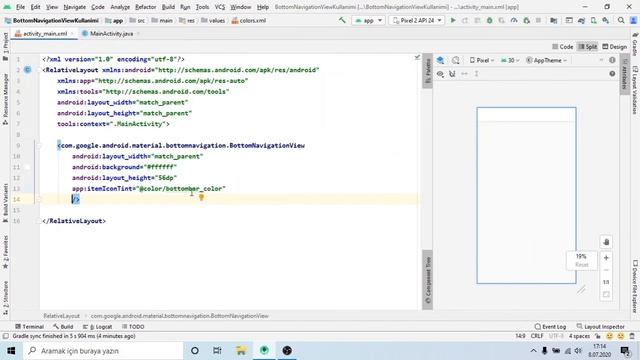The height and width of the screenshot is (360, 640).
Task: Click the memory indicator trash icon
Action: [x=632, y=336]
